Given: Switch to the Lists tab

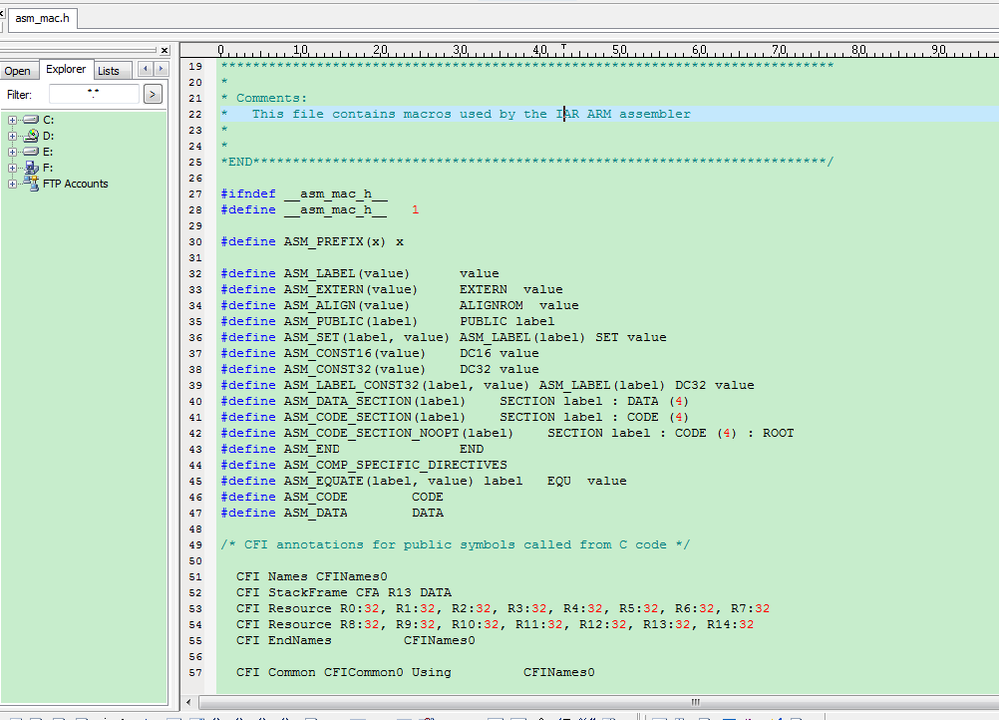Looking at the screenshot, I should (x=108, y=71).
